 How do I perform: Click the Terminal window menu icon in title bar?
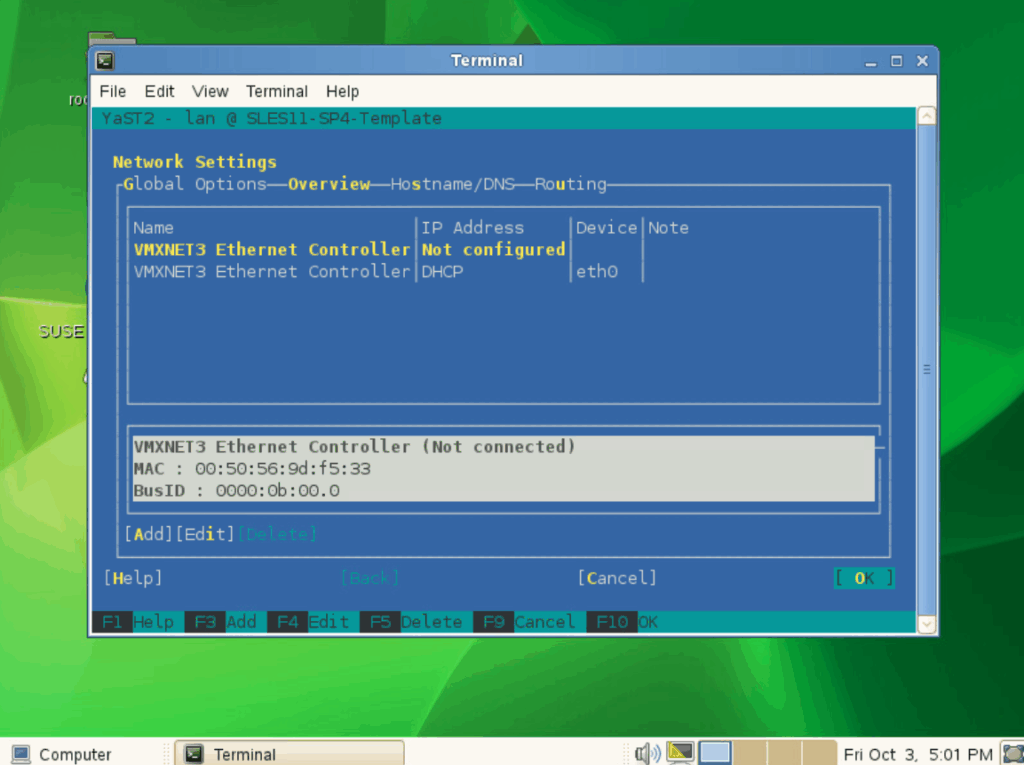point(104,61)
